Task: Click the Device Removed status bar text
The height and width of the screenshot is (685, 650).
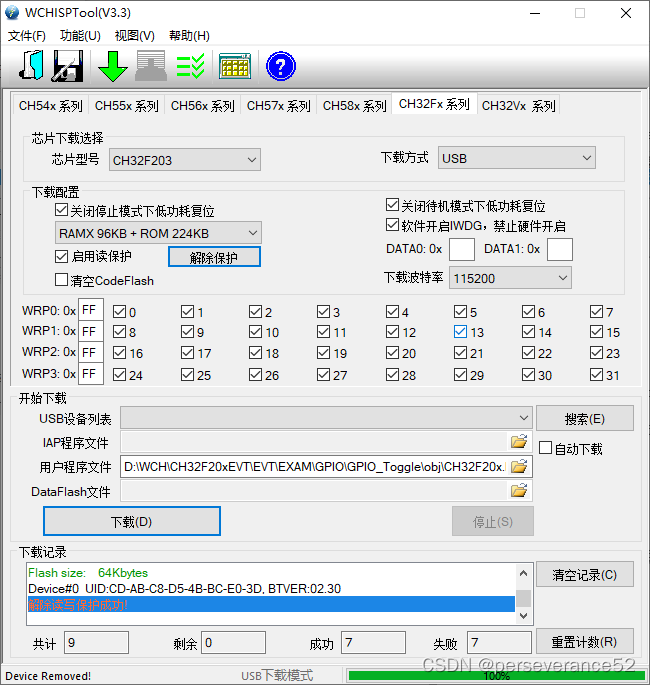Action: [x=48, y=676]
